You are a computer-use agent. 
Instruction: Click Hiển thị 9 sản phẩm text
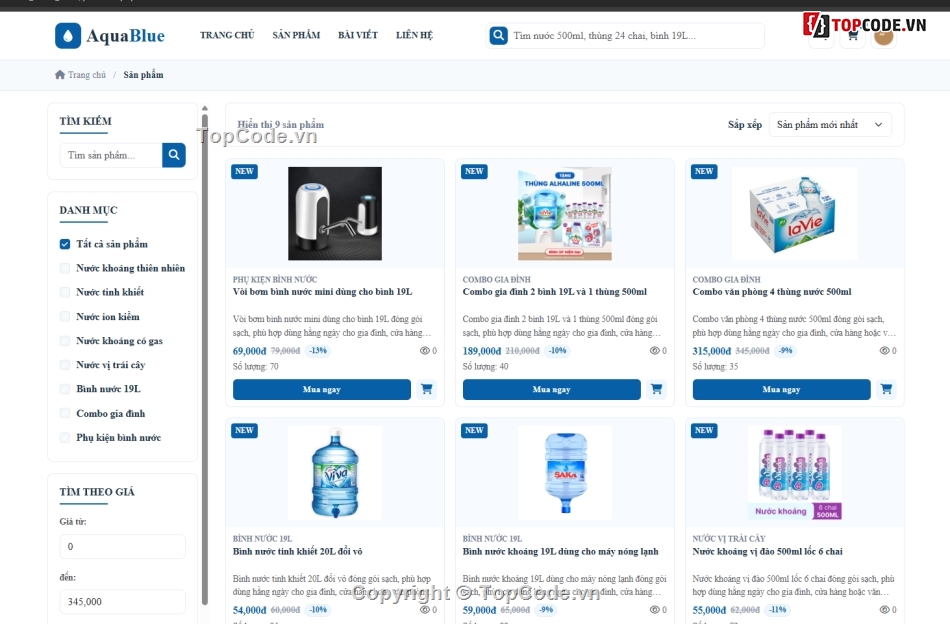(281, 124)
